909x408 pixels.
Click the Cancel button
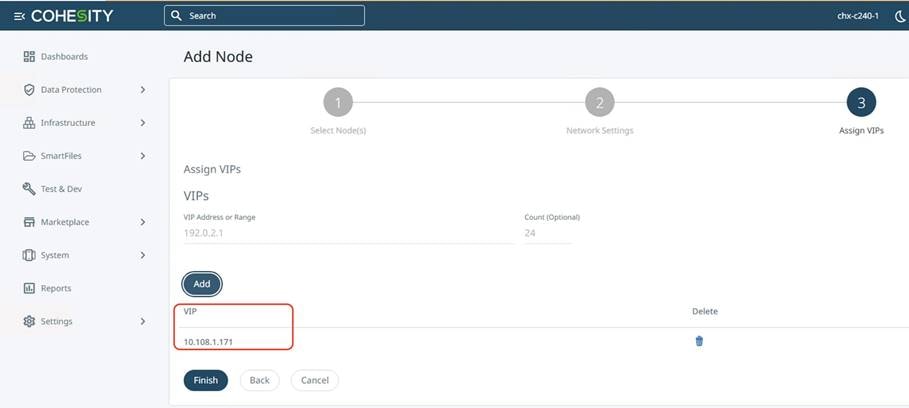[x=315, y=380]
